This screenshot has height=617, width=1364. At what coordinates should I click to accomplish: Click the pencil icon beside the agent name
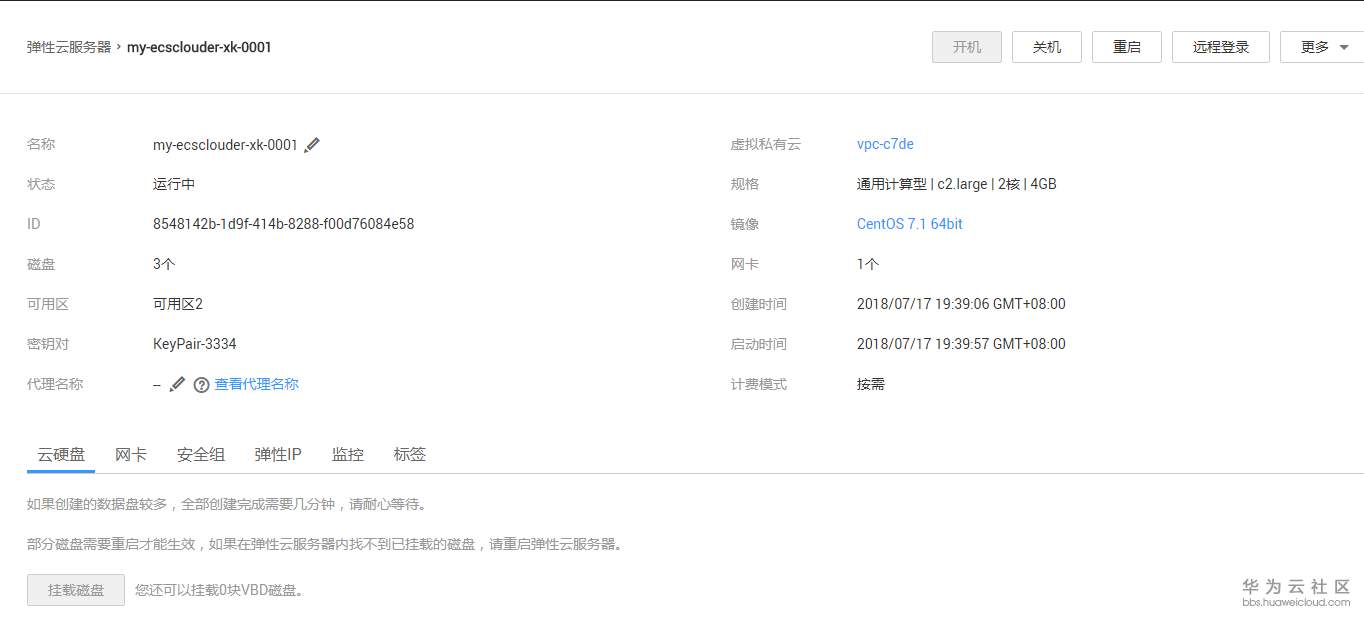[x=177, y=383]
